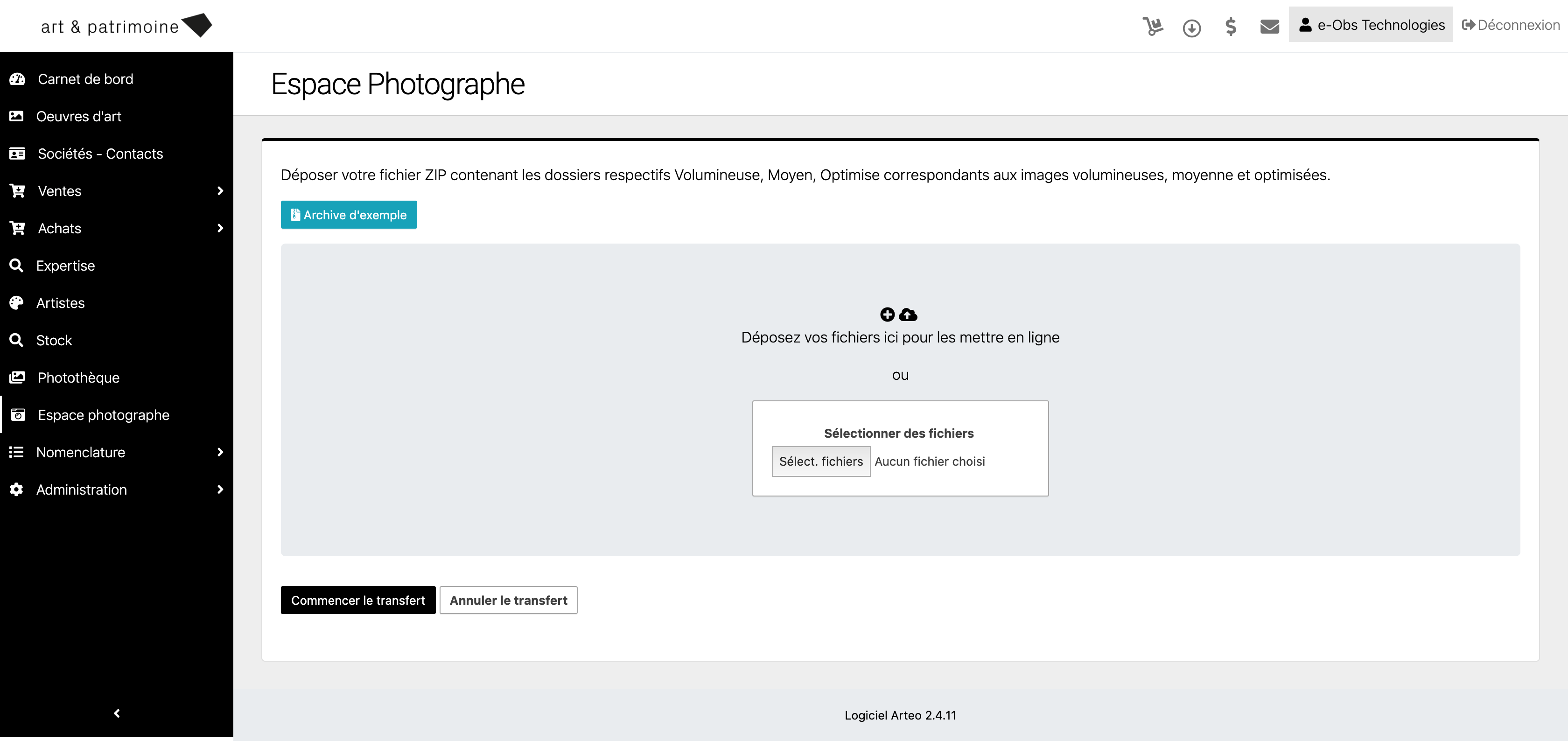The image size is (1568, 741).
Task: Open the envelope messages icon
Action: [x=1269, y=27]
